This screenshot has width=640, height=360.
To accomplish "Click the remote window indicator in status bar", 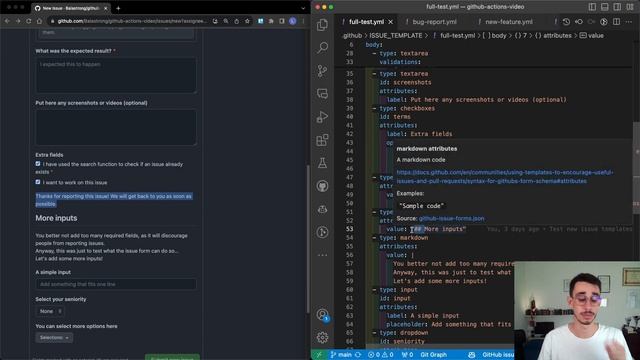I will tap(319, 355).
